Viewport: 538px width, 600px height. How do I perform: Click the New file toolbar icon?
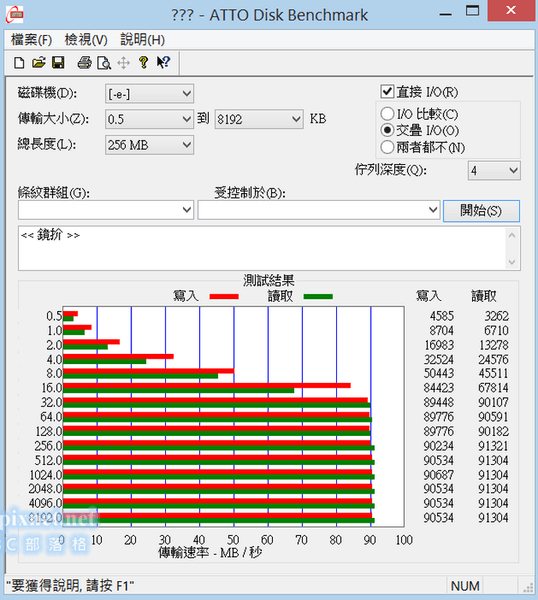(19, 63)
